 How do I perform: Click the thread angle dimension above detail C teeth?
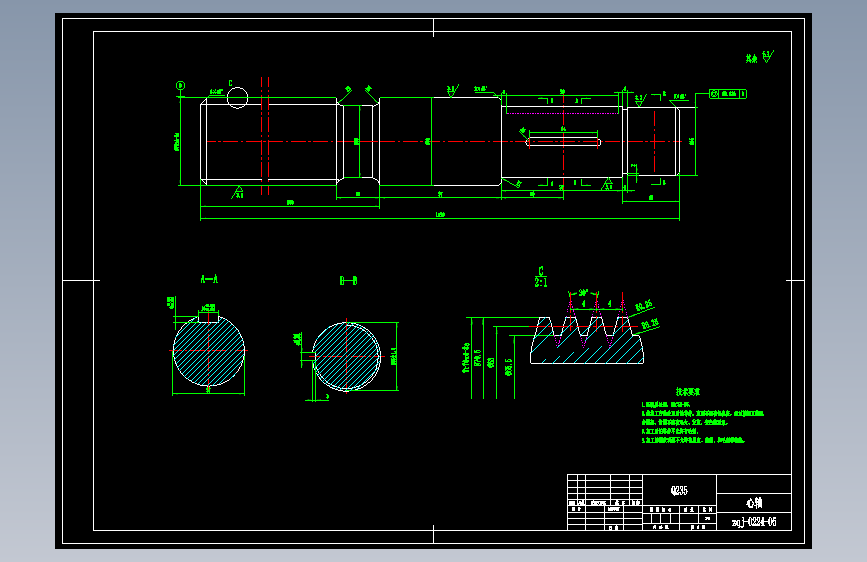(583, 293)
